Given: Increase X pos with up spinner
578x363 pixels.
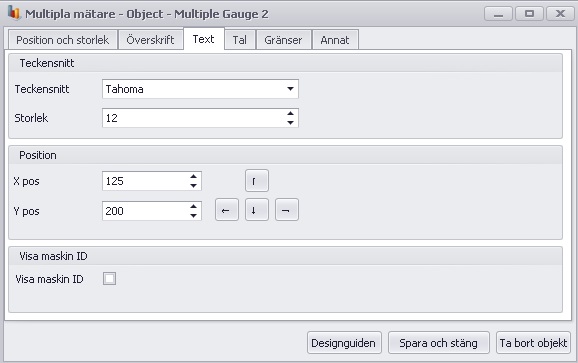Looking at the screenshot, I should point(194,177).
